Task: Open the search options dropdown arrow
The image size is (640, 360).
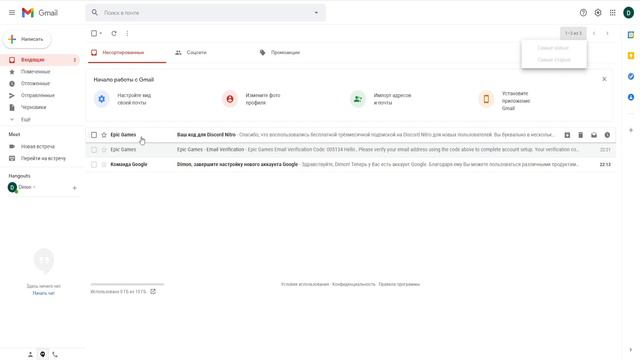Action: (x=316, y=13)
